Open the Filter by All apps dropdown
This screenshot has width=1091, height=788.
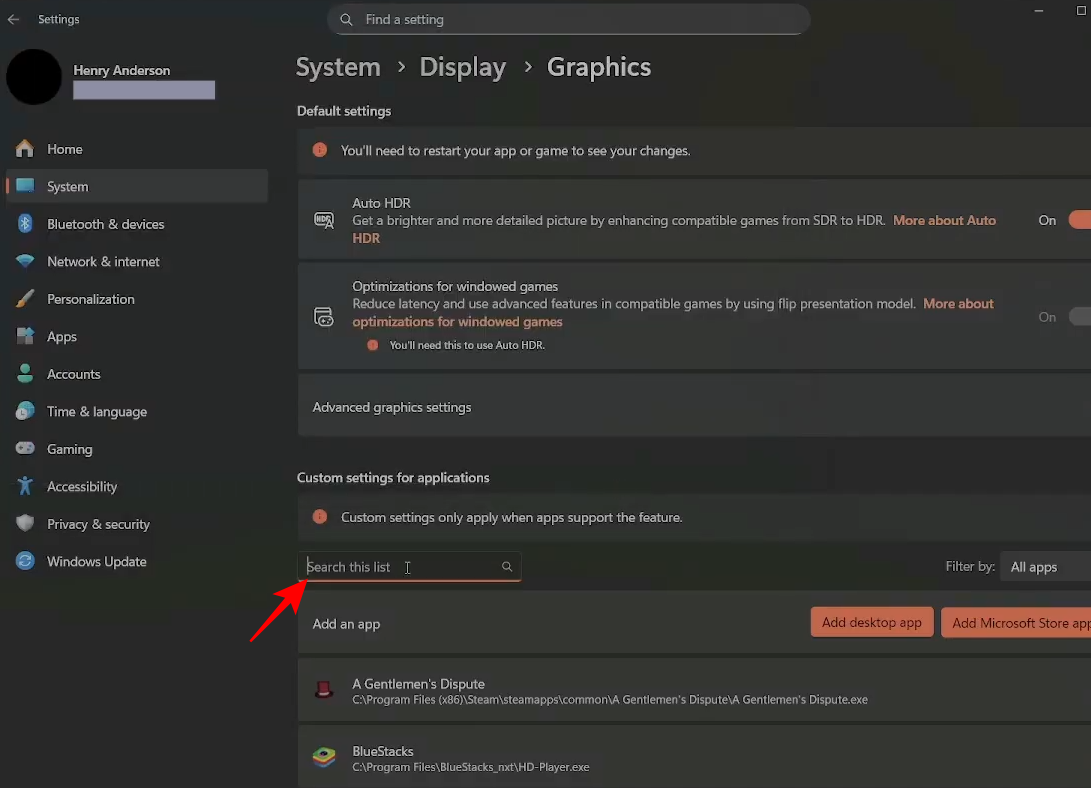click(1046, 567)
